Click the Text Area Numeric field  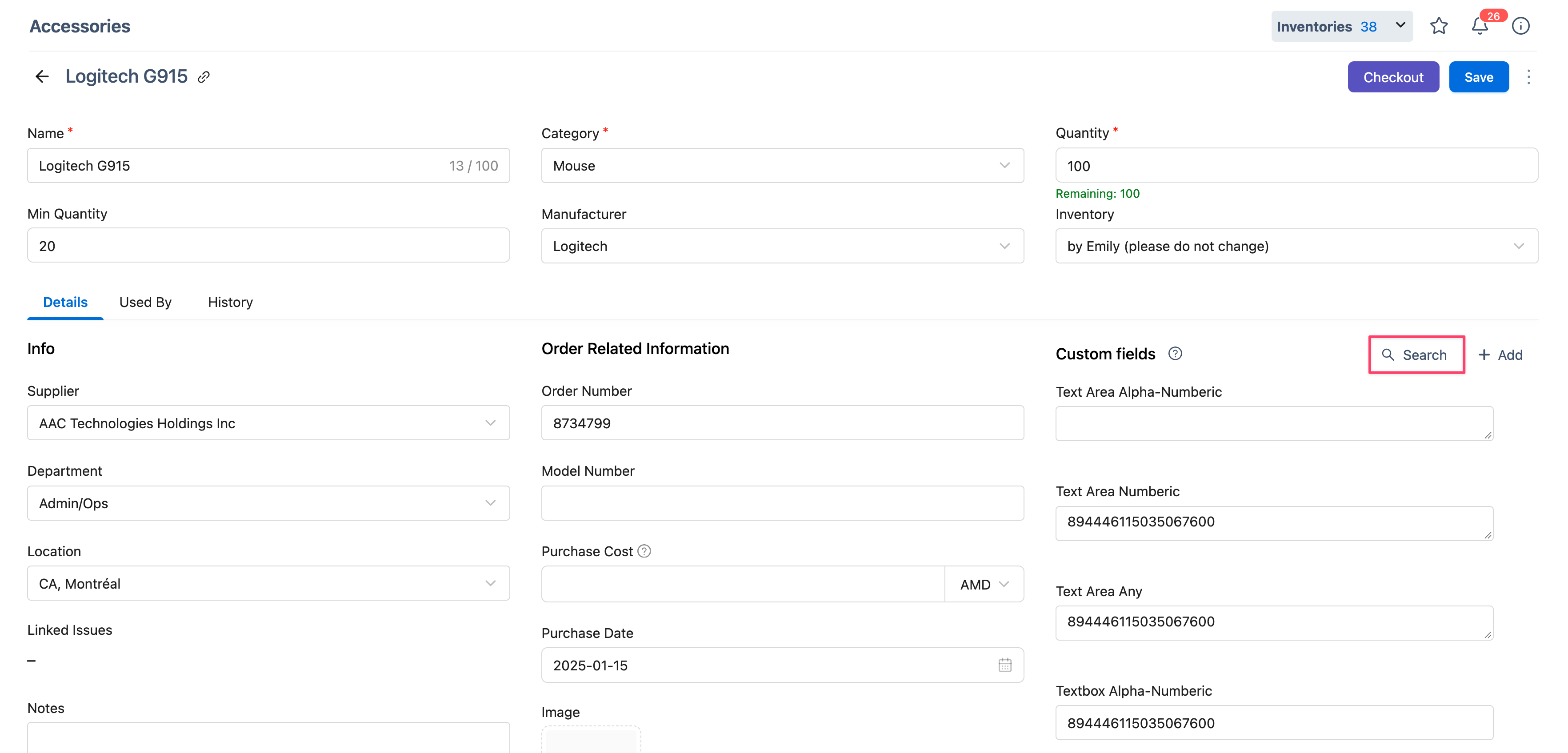(1274, 523)
